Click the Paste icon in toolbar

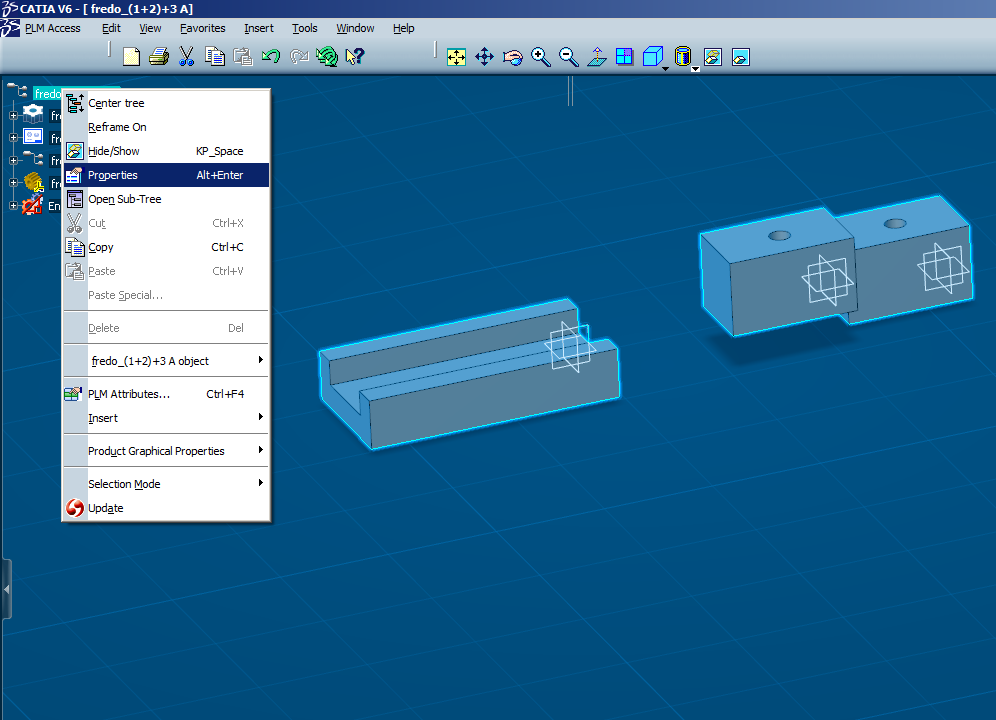point(243,57)
